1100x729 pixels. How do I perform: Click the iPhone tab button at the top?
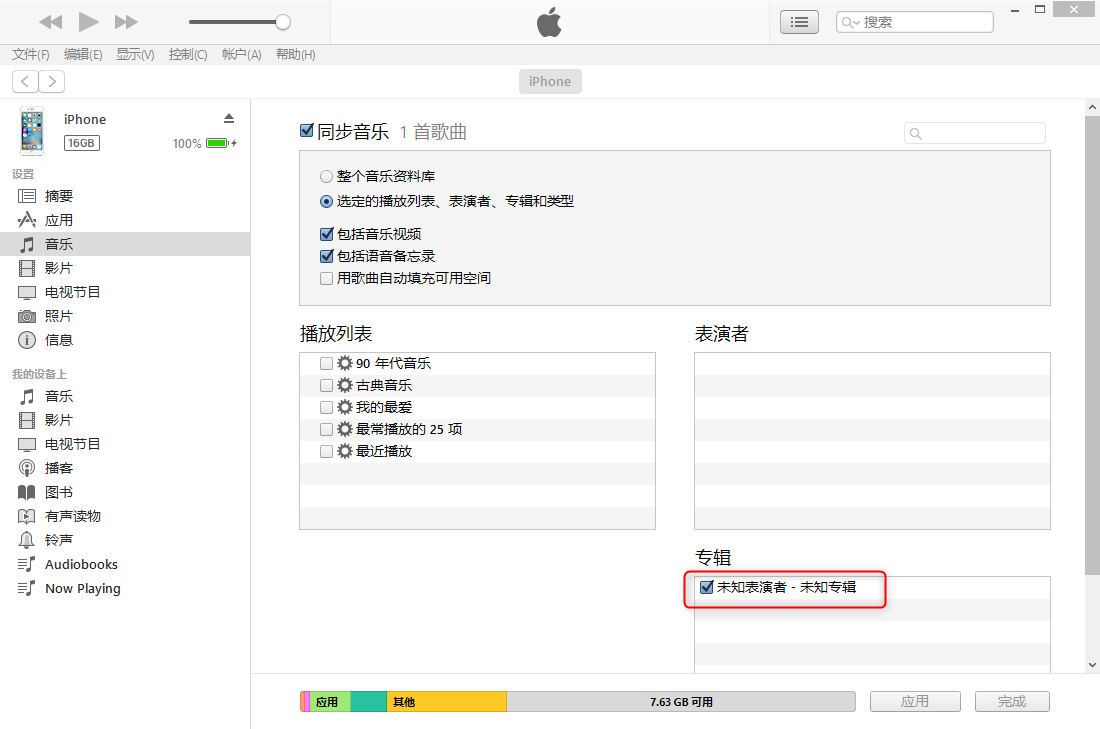(x=550, y=81)
